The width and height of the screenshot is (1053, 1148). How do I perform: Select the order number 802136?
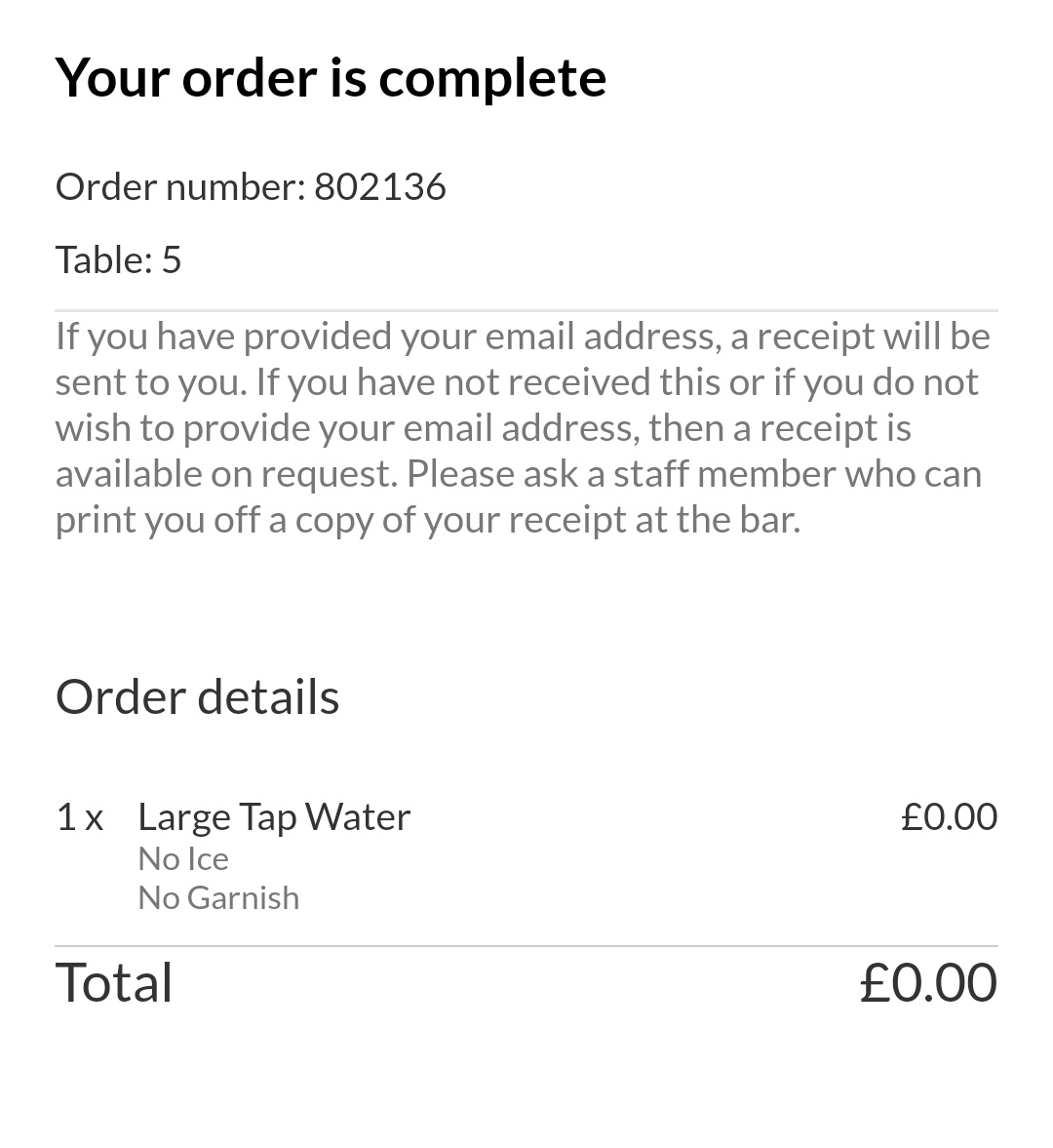[x=380, y=186]
